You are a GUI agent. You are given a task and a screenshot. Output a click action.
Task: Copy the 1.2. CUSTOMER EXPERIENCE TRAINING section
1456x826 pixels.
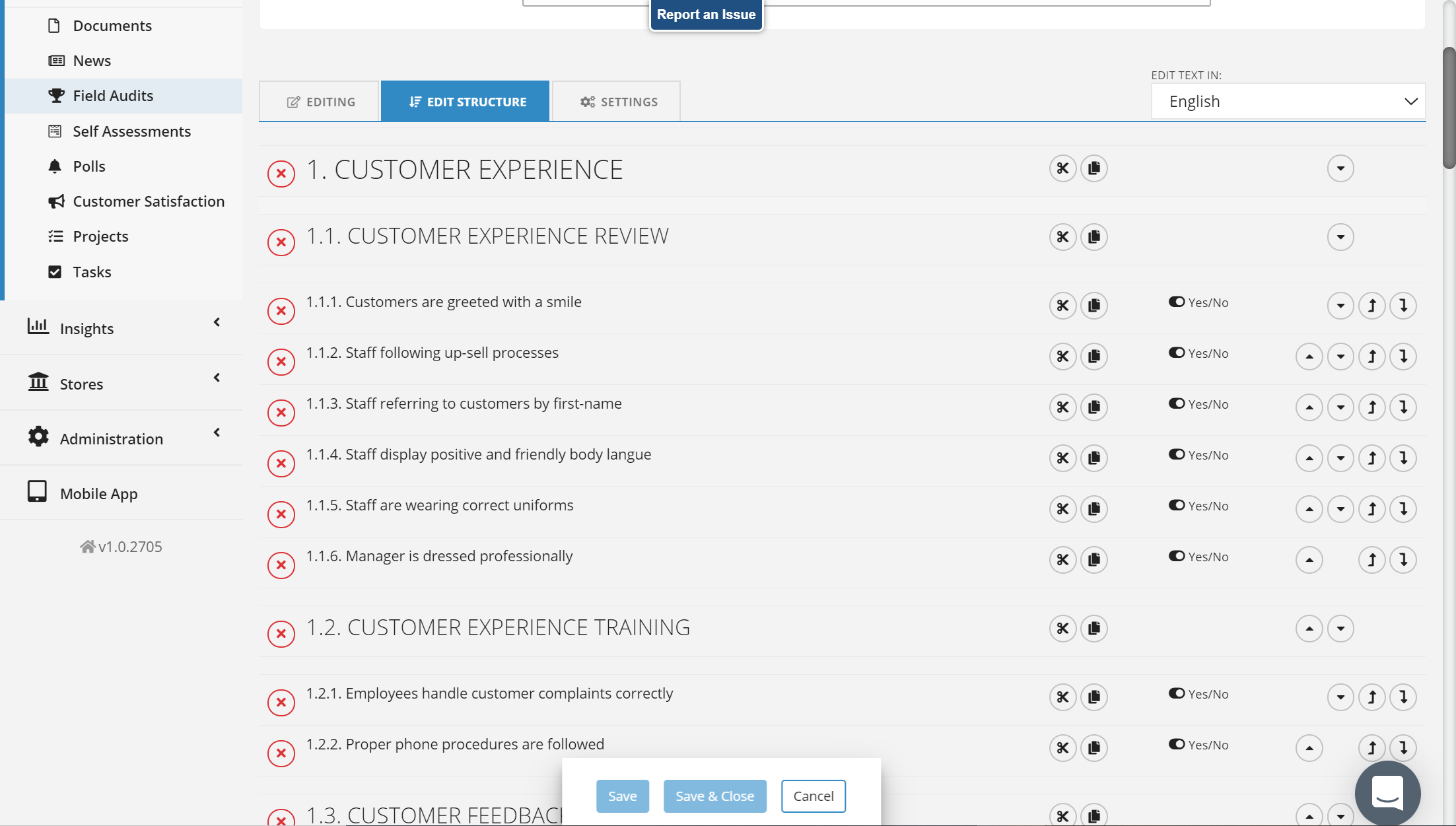pyautogui.click(x=1093, y=629)
